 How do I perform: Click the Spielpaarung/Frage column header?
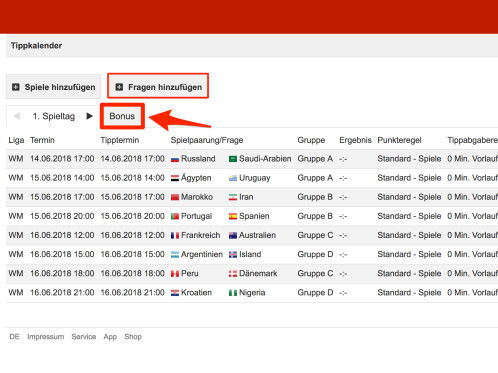pos(207,140)
